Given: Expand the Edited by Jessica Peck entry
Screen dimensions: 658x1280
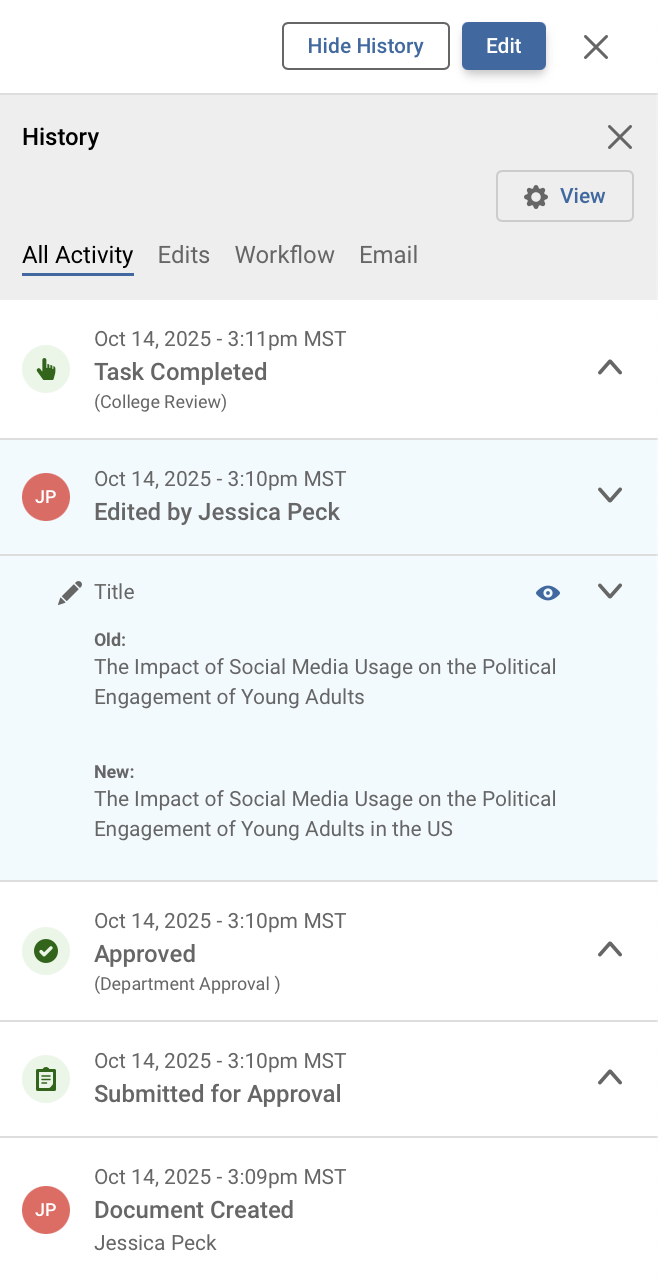Looking at the screenshot, I should pyautogui.click(x=609, y=495).
